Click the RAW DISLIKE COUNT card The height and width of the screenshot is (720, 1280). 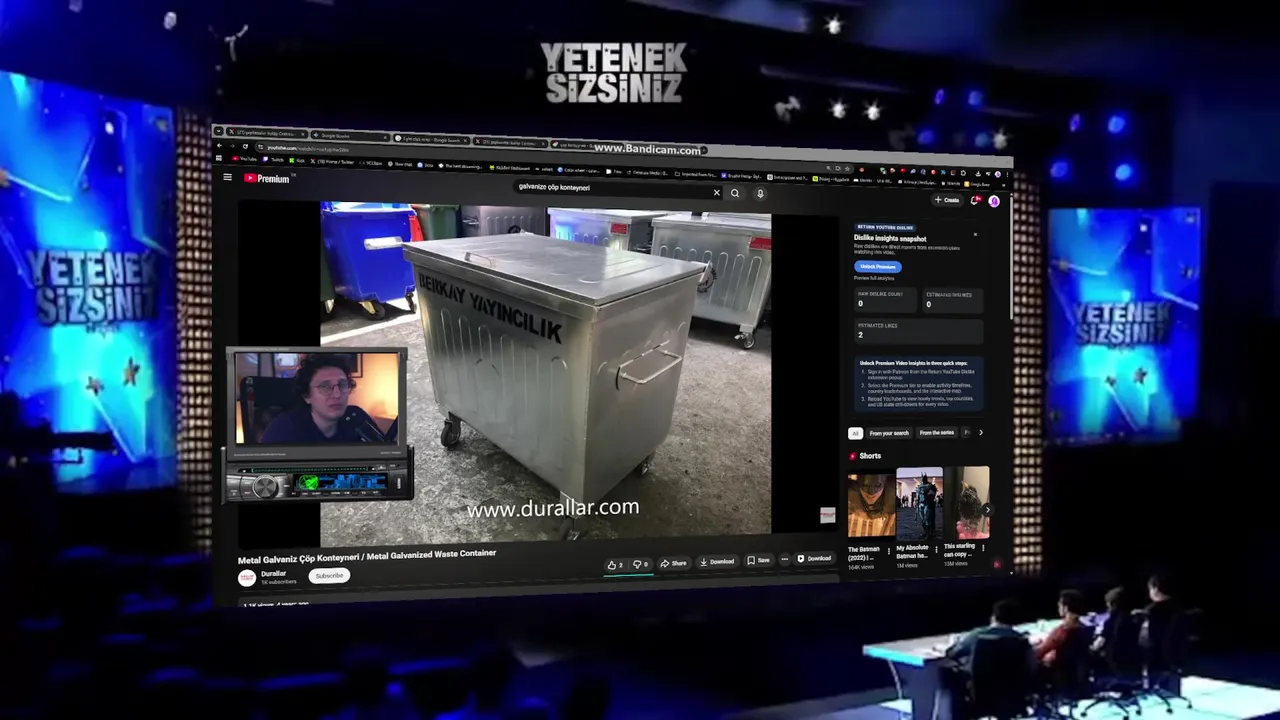[x=885, y=300]
